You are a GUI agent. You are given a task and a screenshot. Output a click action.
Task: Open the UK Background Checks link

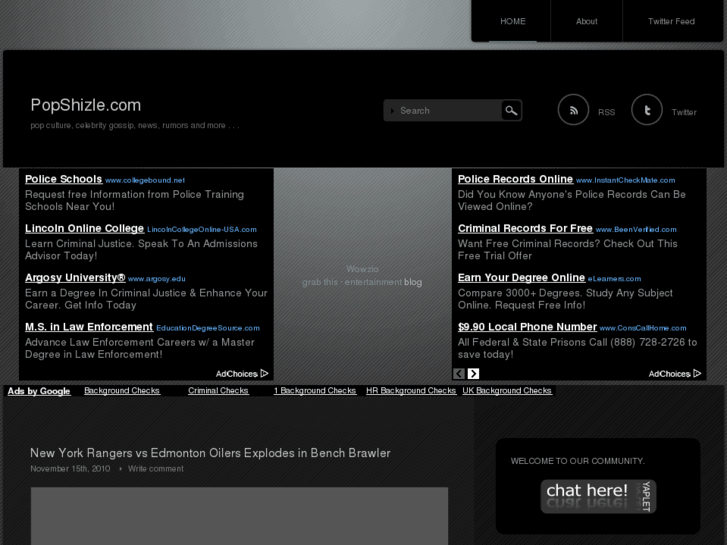507,391
